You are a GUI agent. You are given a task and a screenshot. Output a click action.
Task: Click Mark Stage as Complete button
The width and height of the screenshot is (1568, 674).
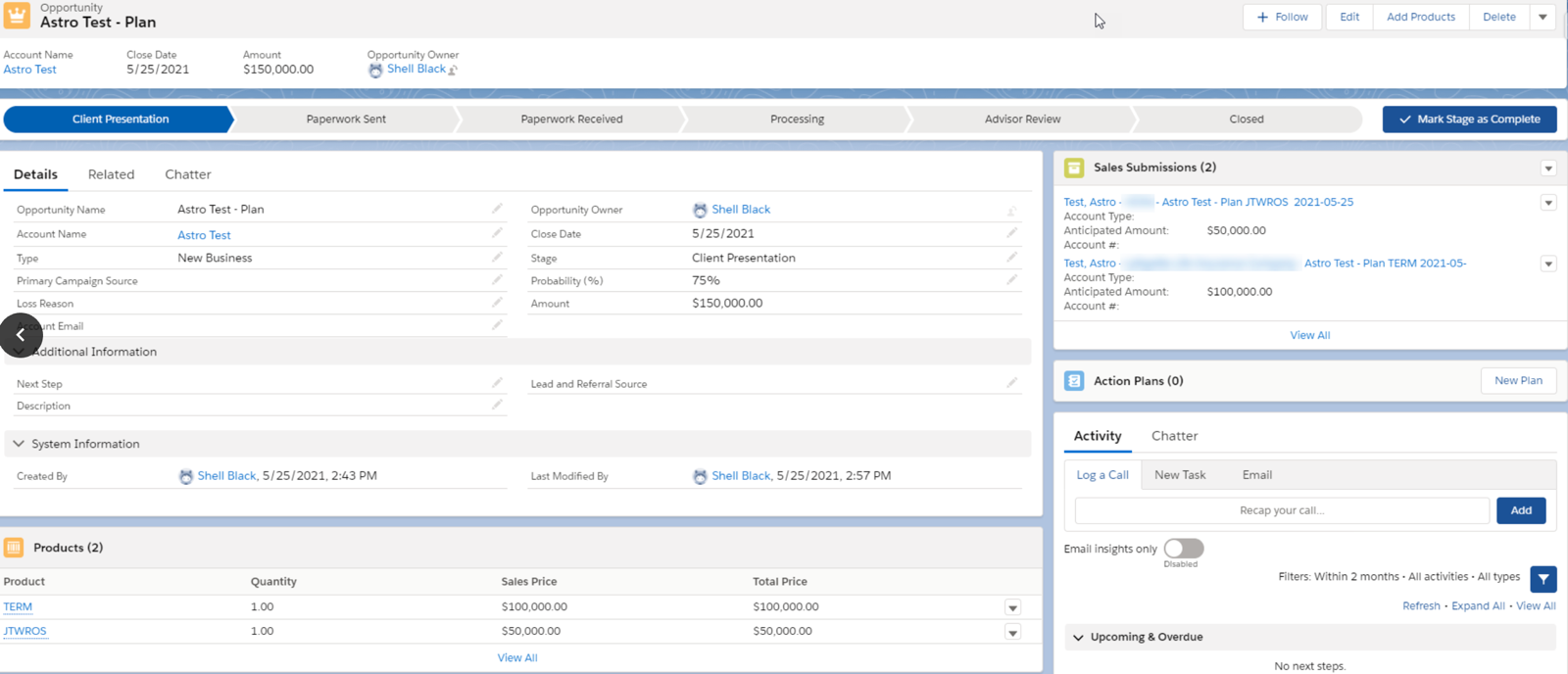1469,120
